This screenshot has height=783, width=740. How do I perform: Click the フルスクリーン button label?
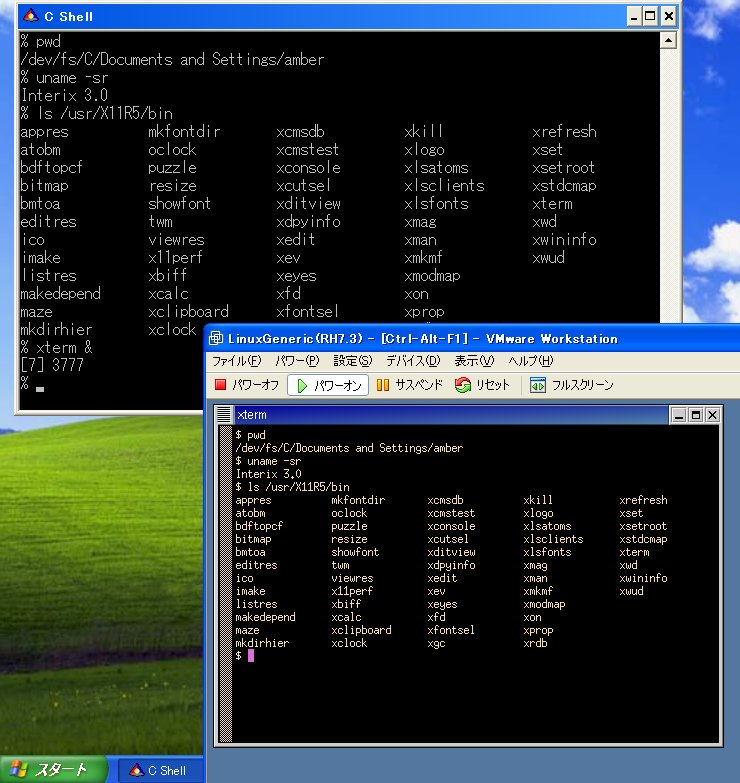[x=582, y=385]
